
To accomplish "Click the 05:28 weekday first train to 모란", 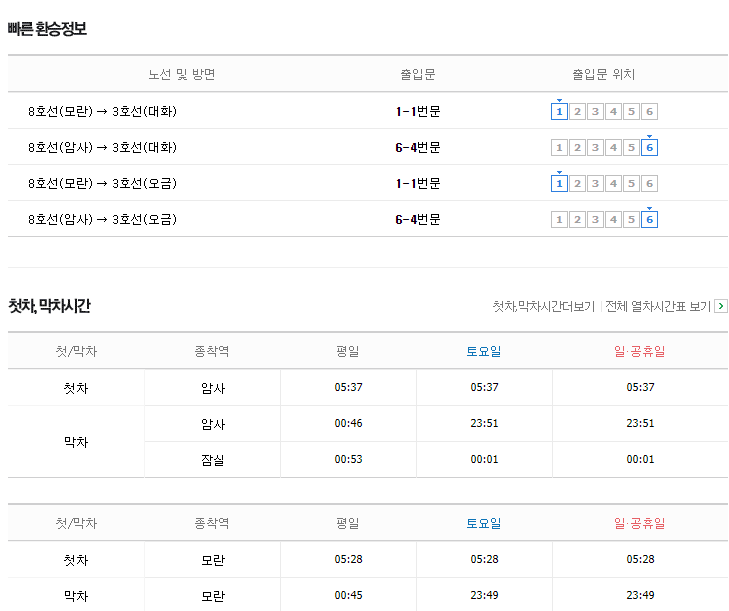I will [x=348, y=559].
